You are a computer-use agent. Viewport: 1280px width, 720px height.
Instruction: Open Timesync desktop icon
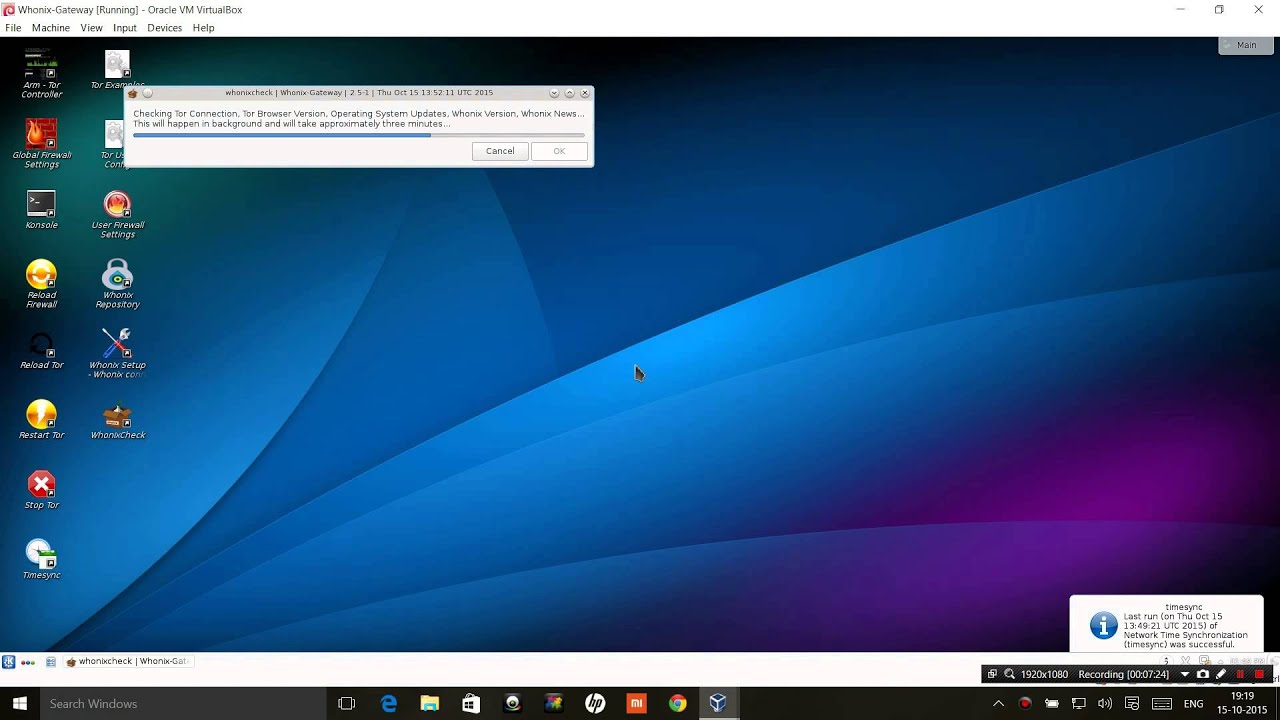click(41, 560)
